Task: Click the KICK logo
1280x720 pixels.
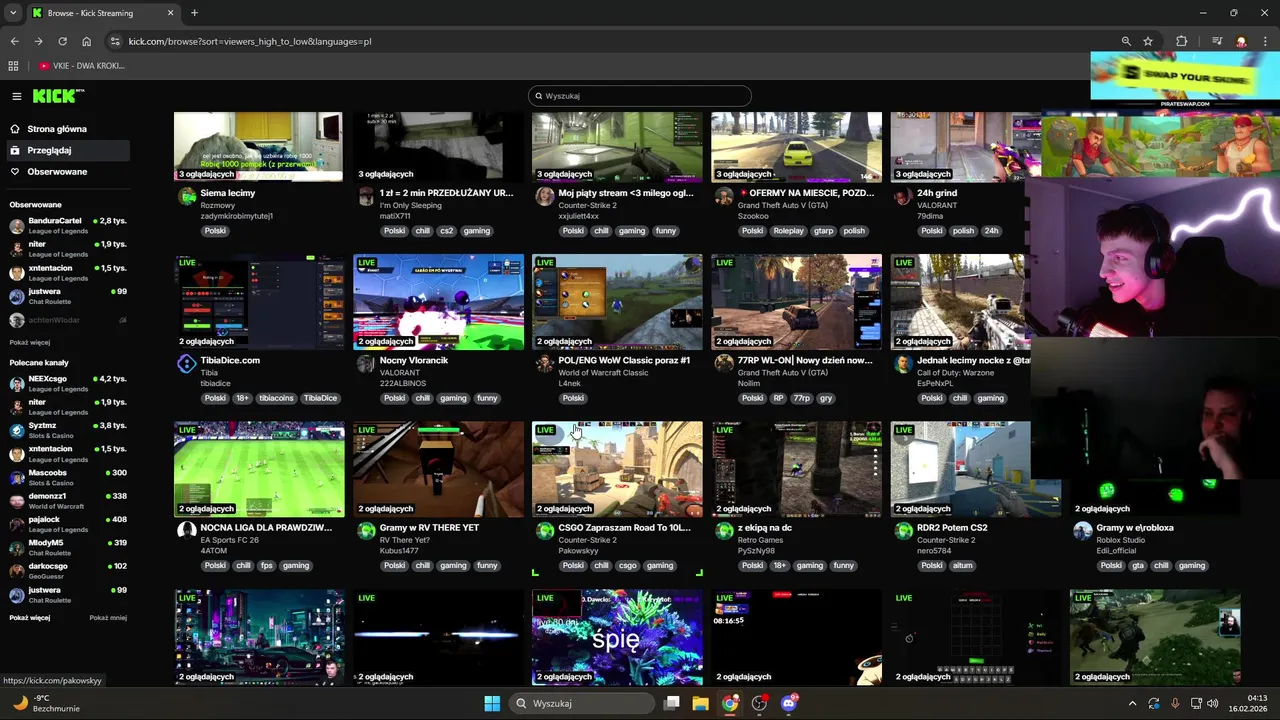Action: pos(58,96)
